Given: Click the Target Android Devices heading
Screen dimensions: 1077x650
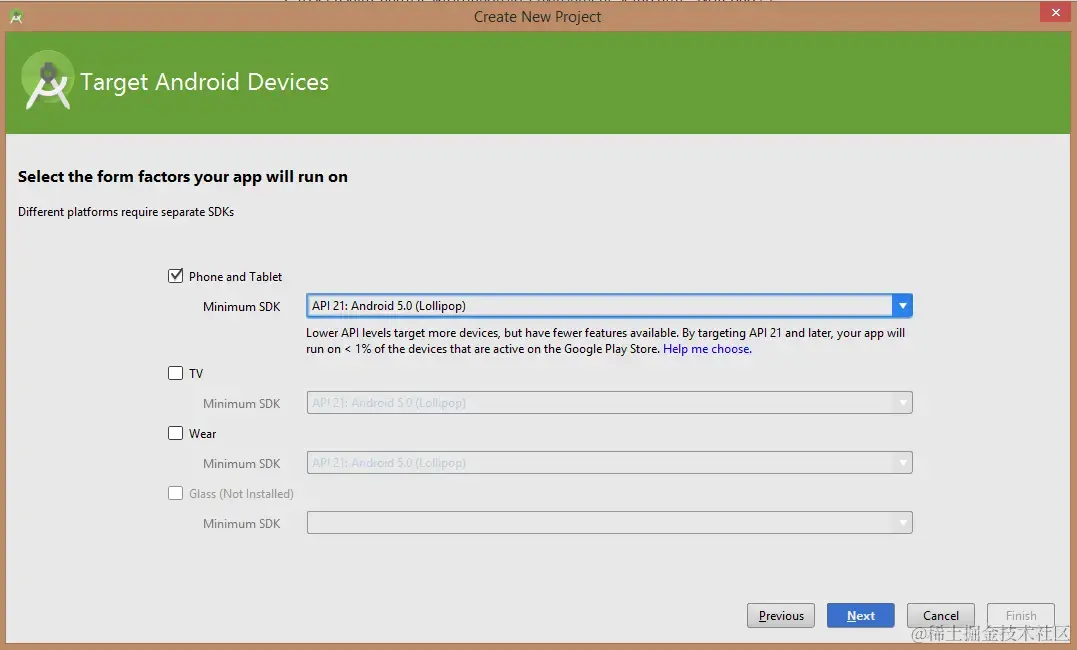Looking at the screenshot, I should [x=205, y=82].
